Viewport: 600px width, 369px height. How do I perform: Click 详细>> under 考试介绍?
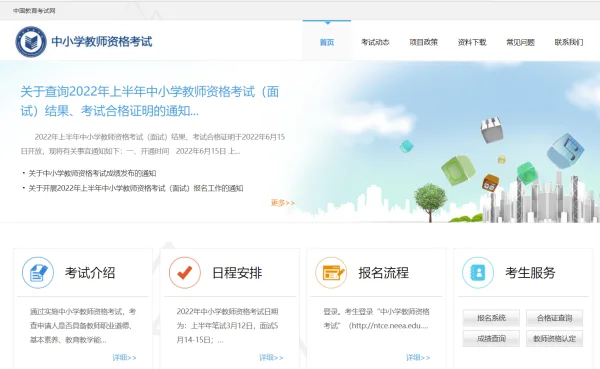point(124,358)
